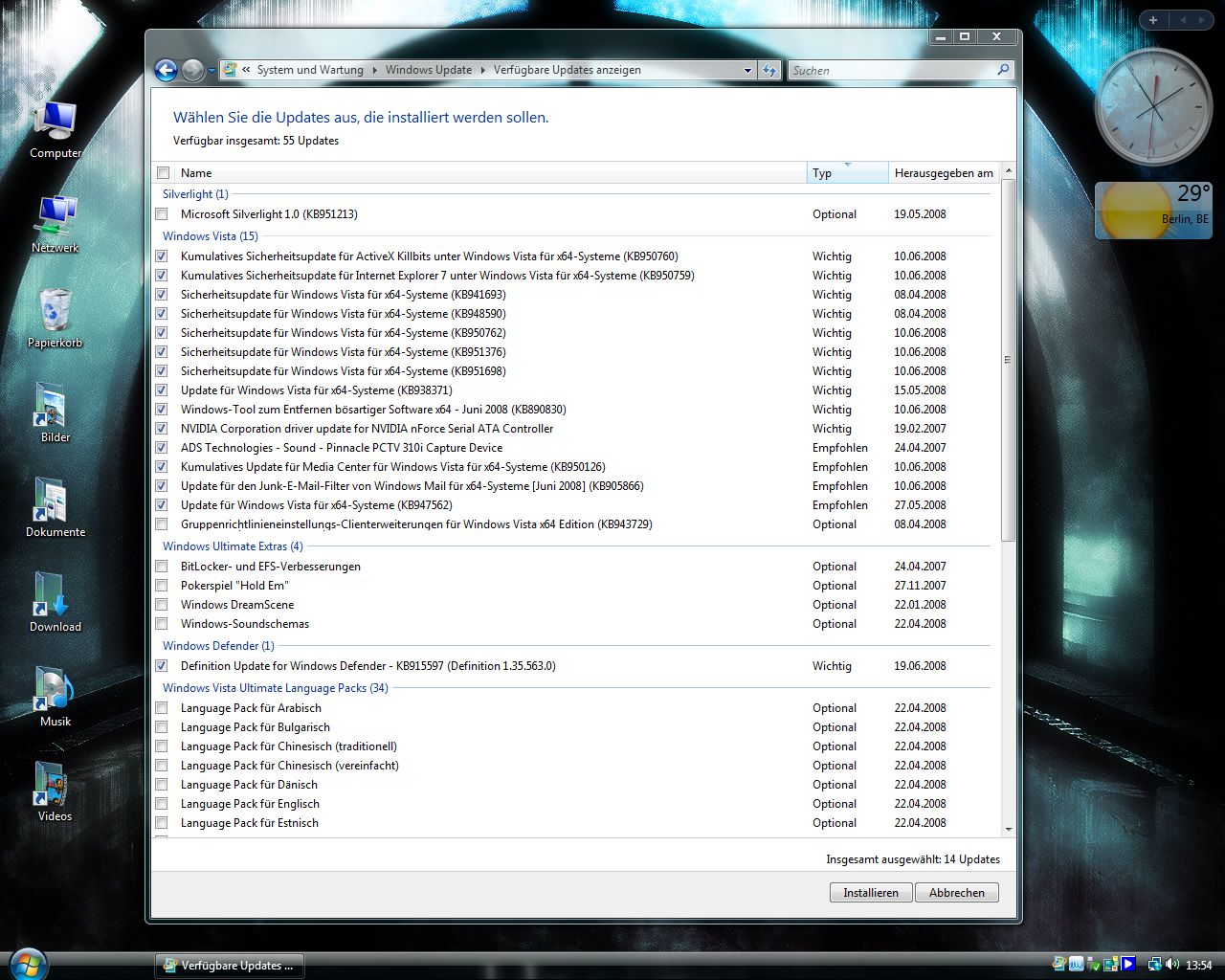Click the scrollbar down arrow
Image resolution: width=1225 pixels, height=980 pixels.
click(1008, 830)
